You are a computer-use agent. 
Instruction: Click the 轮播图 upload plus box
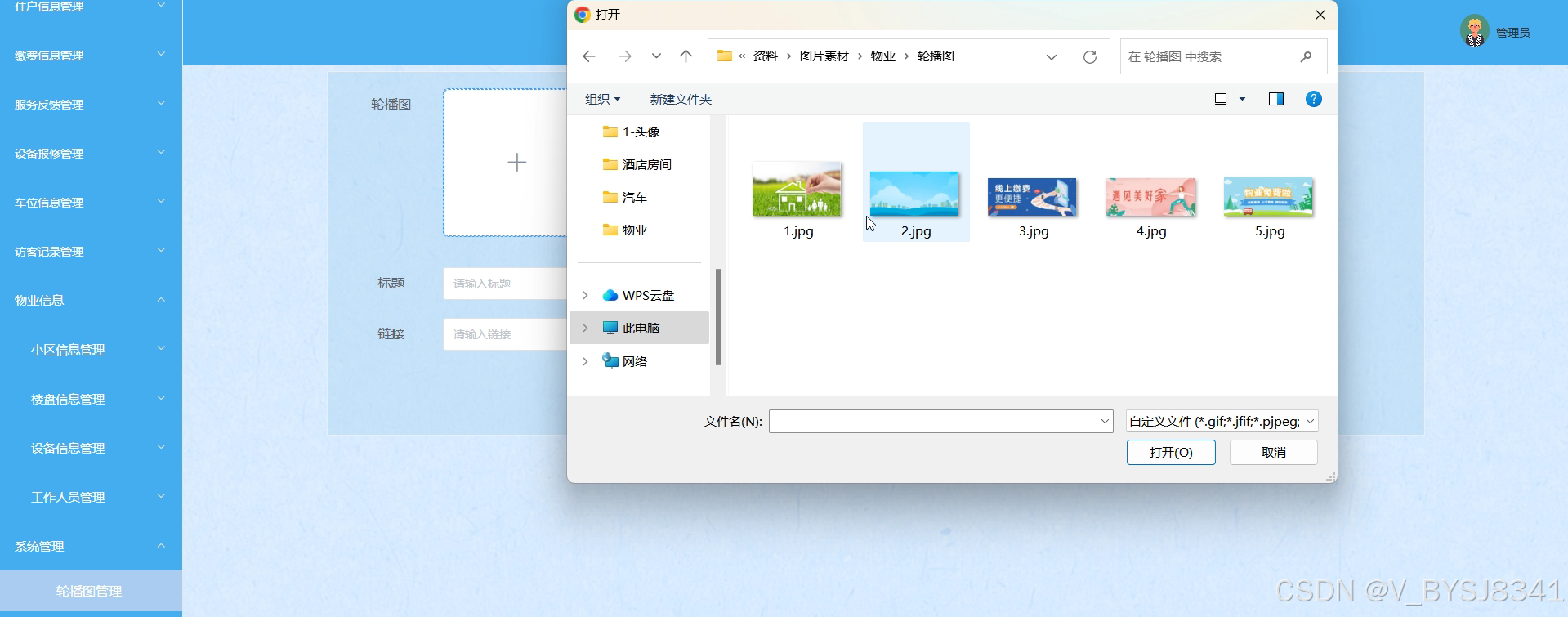click(x=516, y=163)
